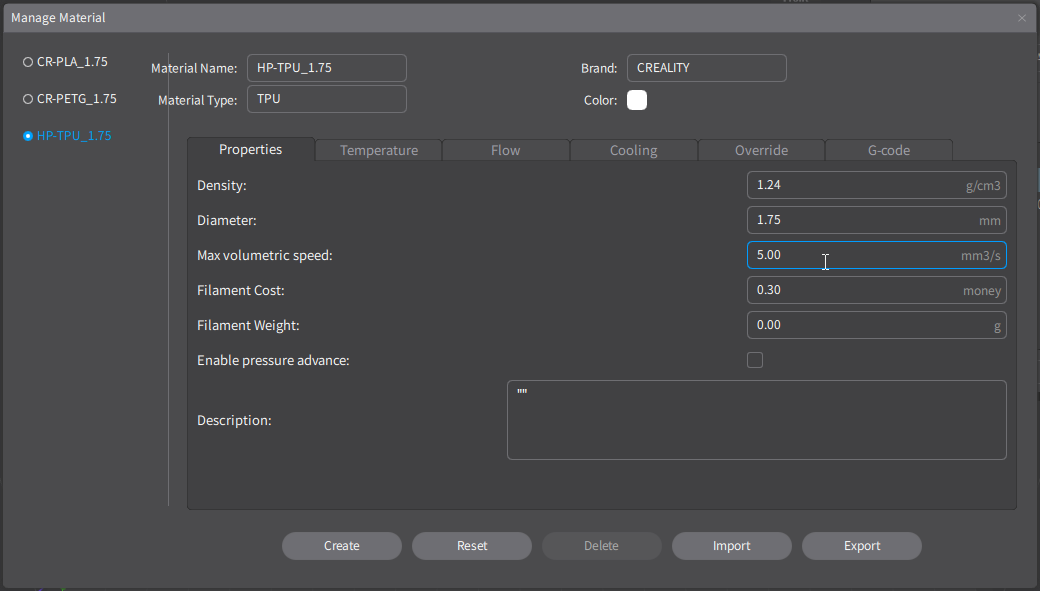Open the Cooling tab
Viewport: 1040px width, 591px height.
point(633,150)
